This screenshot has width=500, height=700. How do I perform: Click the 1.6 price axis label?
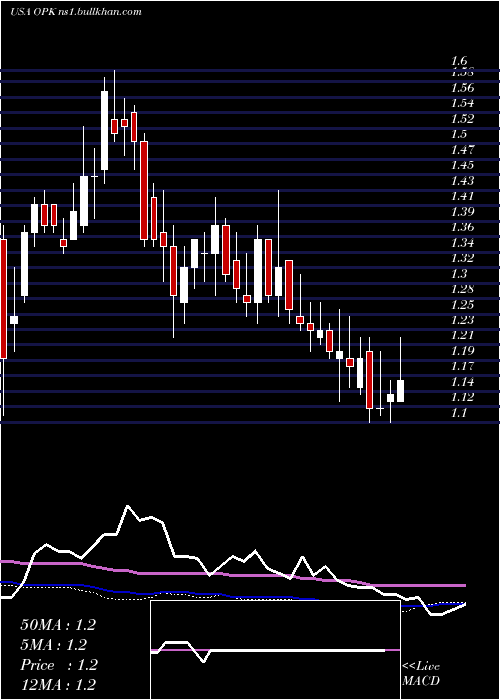coord(459,60)
